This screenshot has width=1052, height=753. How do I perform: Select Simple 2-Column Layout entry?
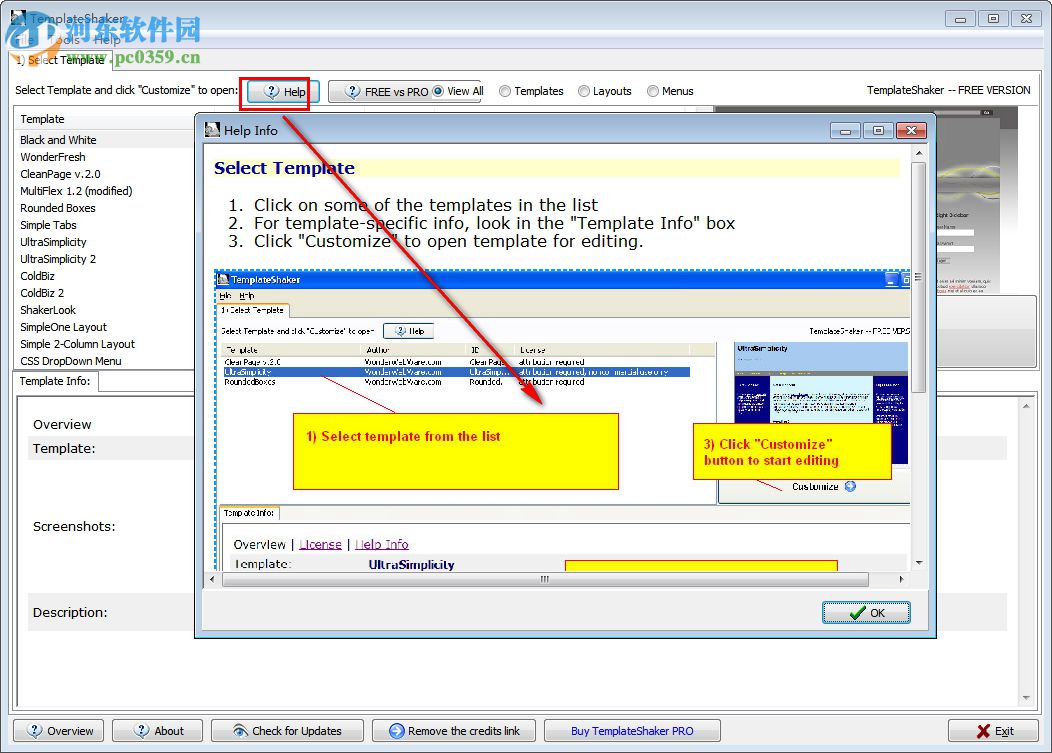coord(78,344)
